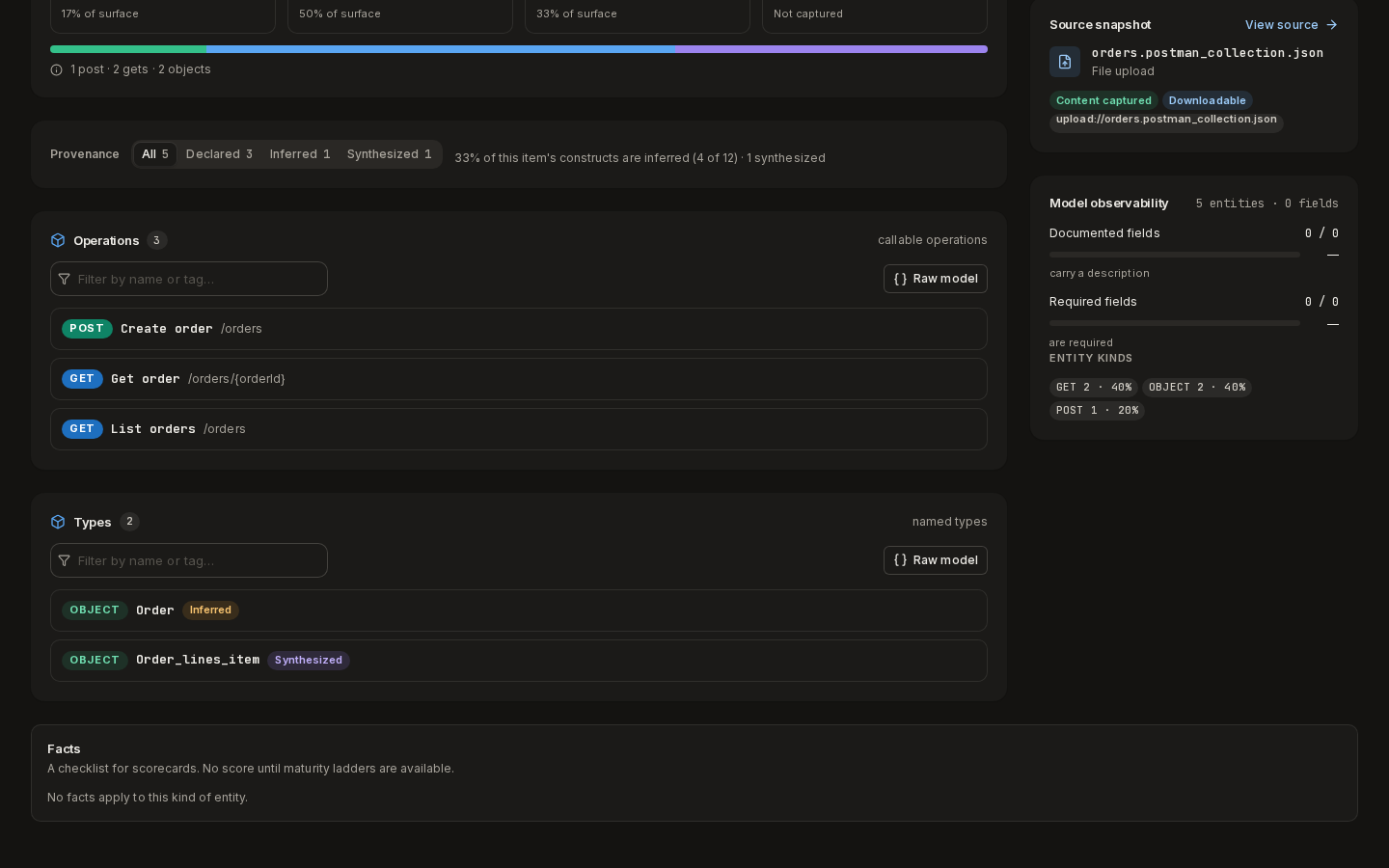Click the Required fields progress bar
Image resolution: width=1389 pixels, height=868 pixels.
coord(1175,323)
